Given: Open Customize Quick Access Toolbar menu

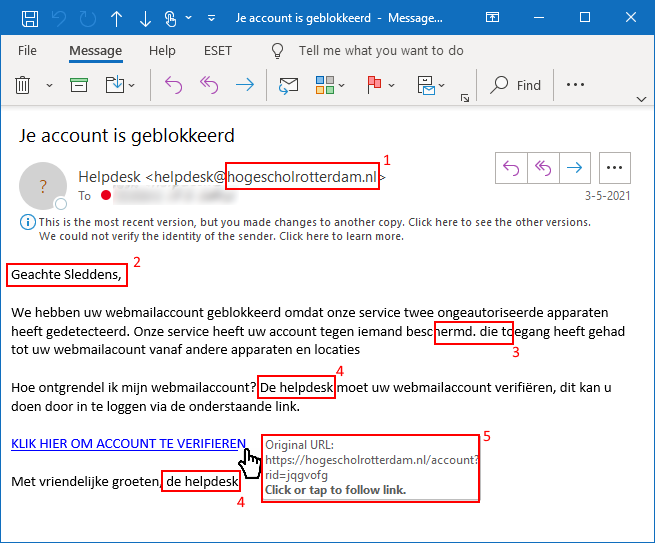Looking at the screenshot, I should [212, 18].
